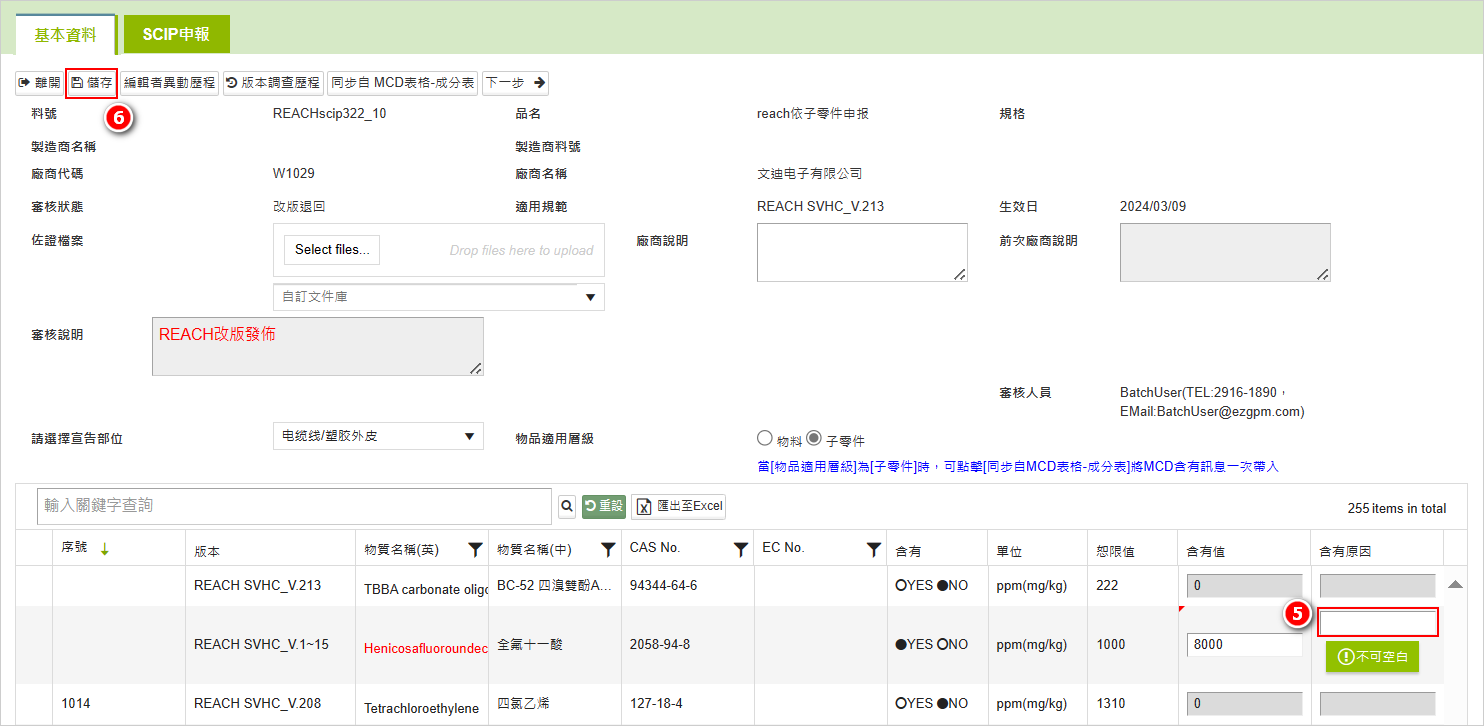Open the 自訂文件庫 dropdown

coord(439,297)
